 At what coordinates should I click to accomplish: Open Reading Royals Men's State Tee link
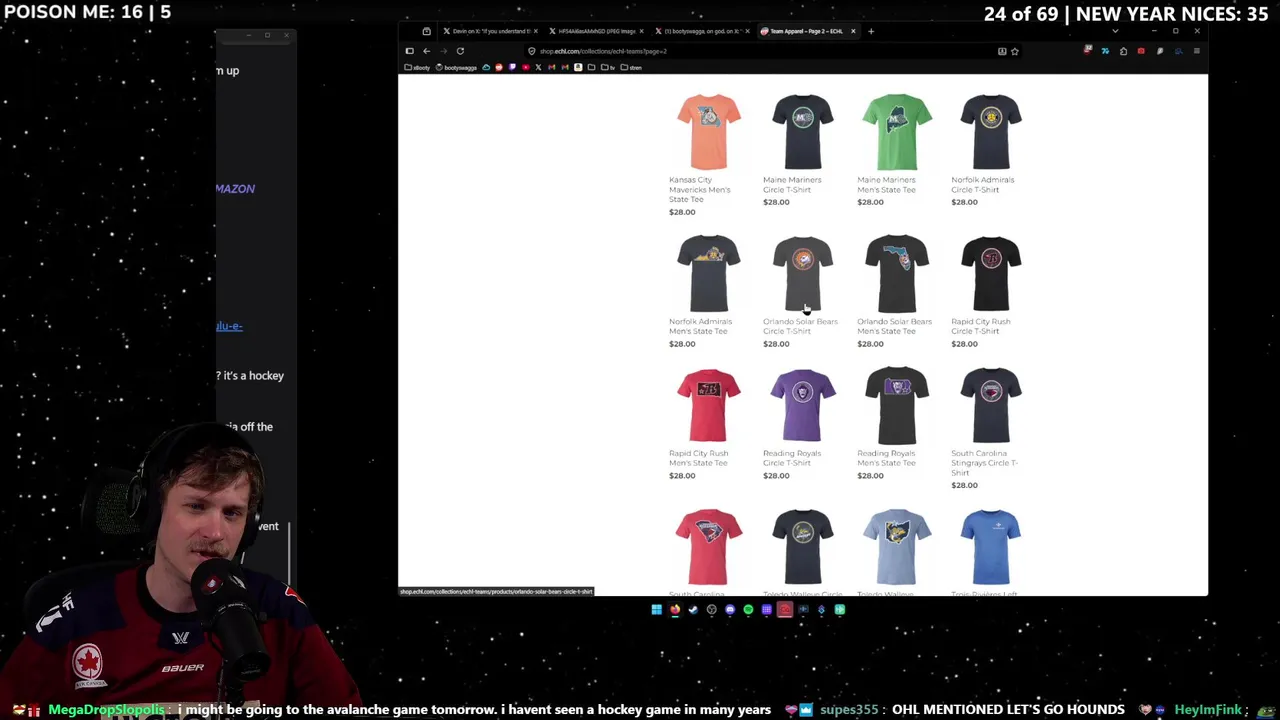click(886, 458)
